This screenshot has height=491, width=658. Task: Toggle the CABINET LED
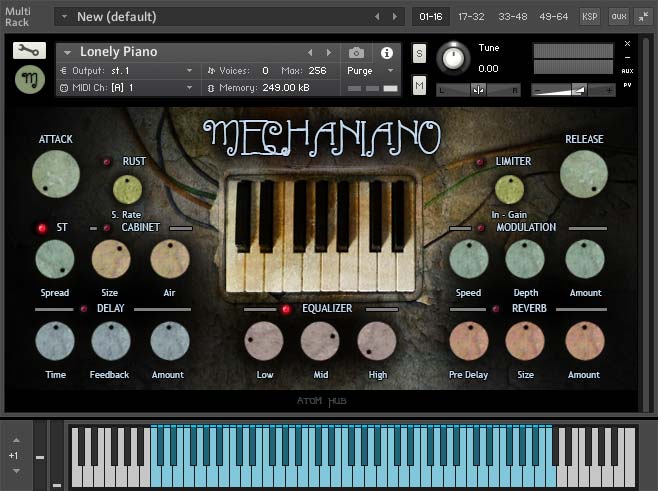(x=107, y=228)
